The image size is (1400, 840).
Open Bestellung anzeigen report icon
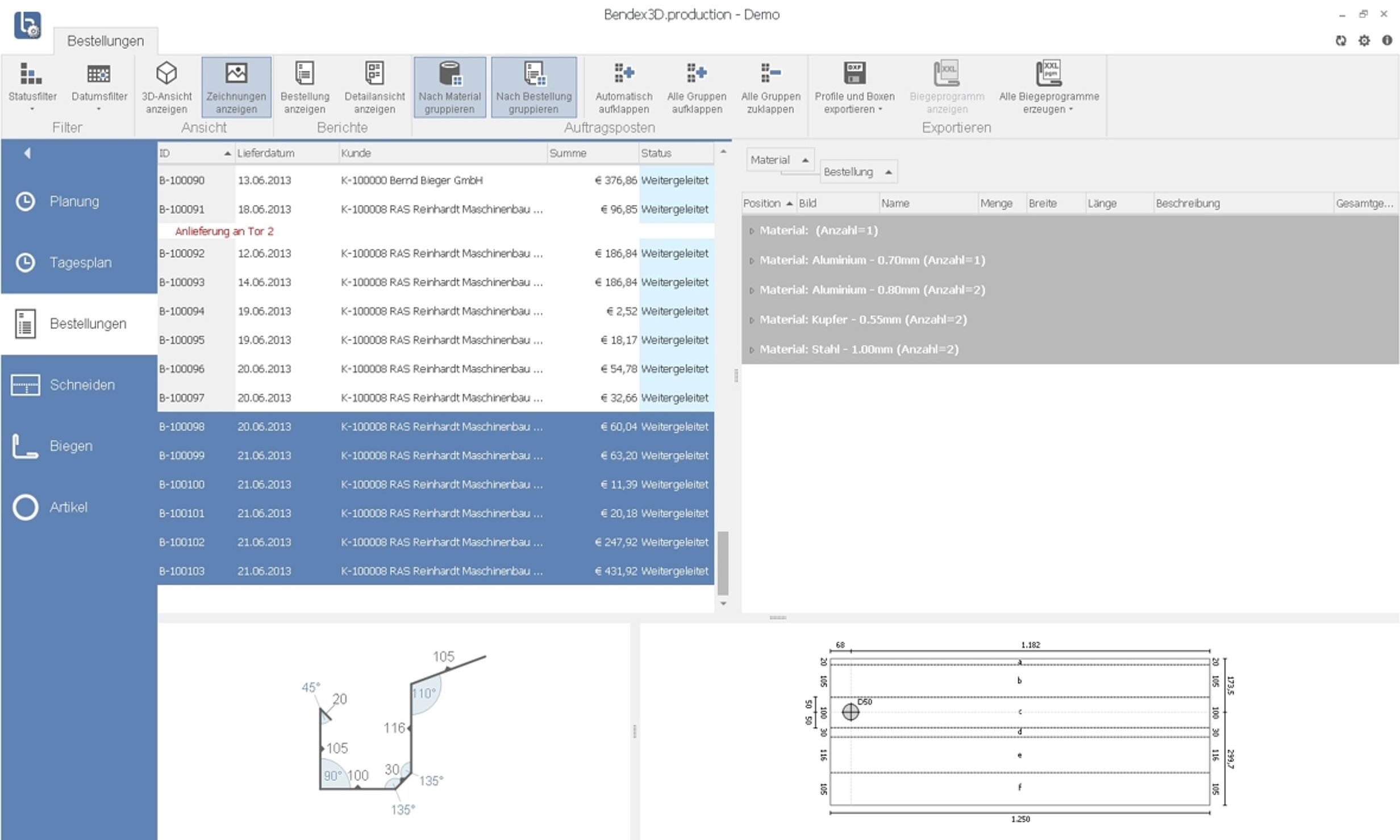point(305,74)
